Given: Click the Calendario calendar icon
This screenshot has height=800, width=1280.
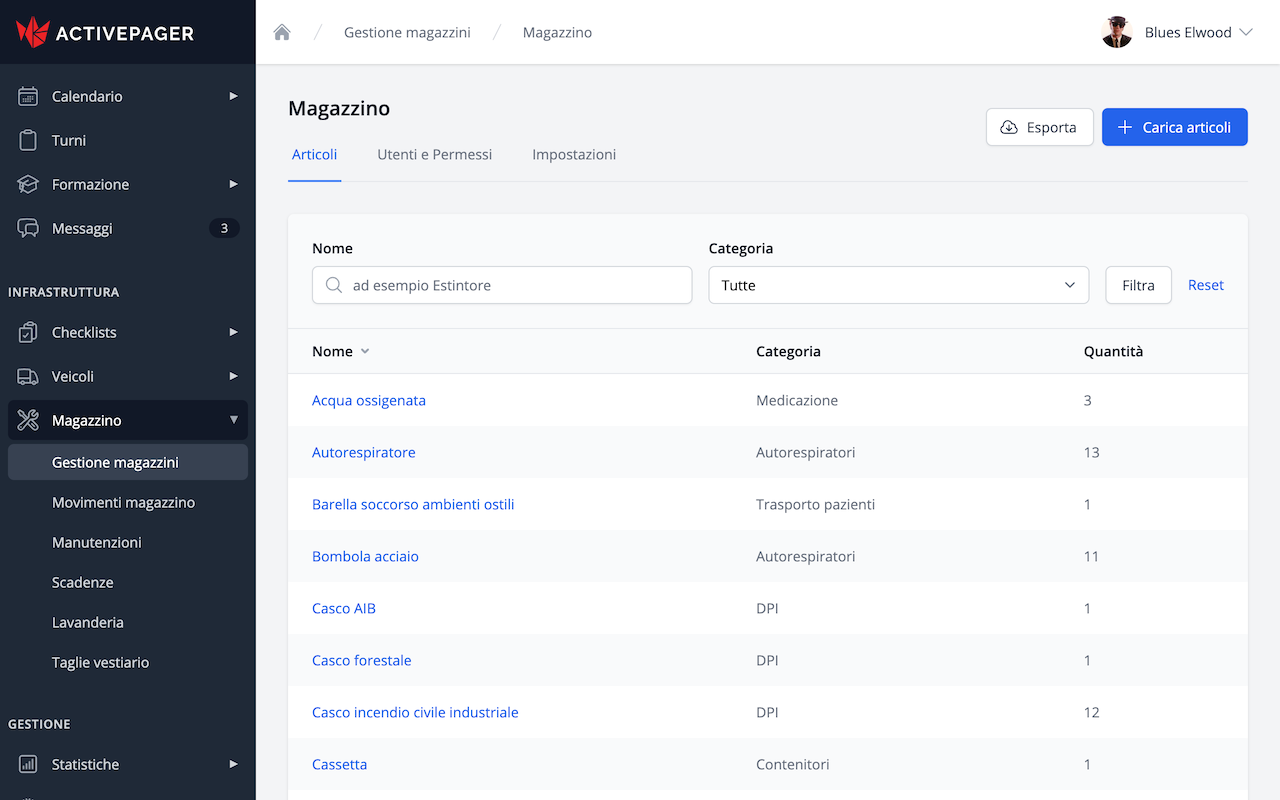Looking at the screenshot, I should 28,96.
